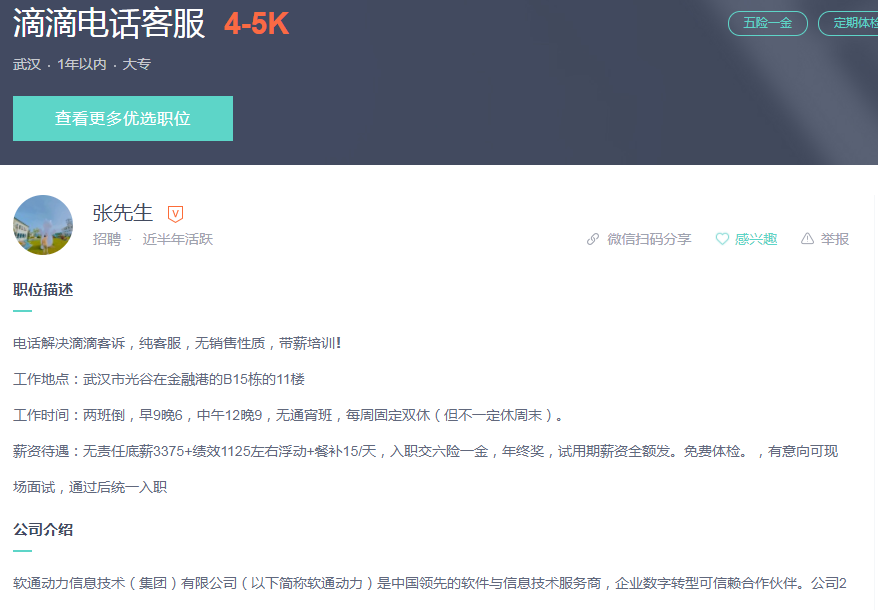This screenshot has width=878, height=610.
Task: Click the 定期体检 benefit tag
Action: (x=848, y=23)
